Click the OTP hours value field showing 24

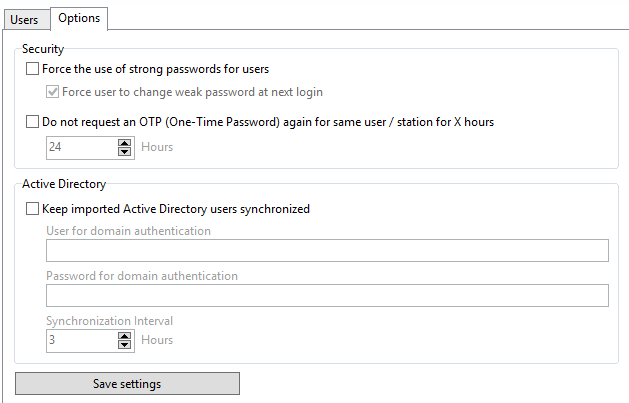point(82,147)
